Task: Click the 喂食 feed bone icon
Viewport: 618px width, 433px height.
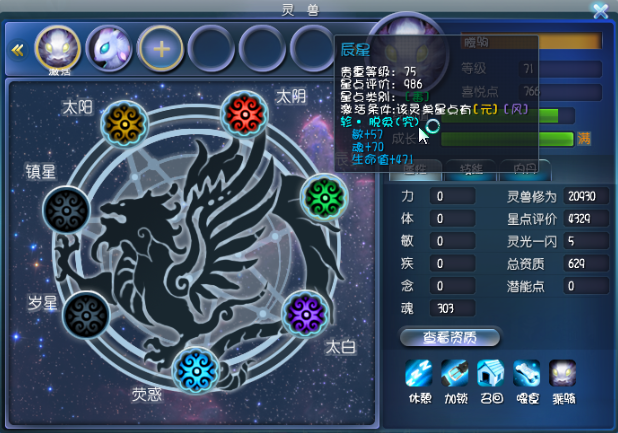Action: tap(527, 373)
